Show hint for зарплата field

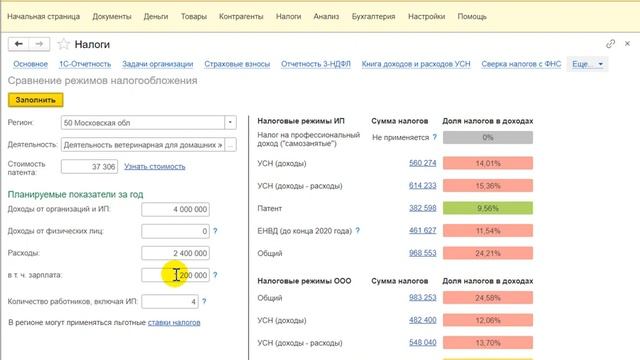215,275
